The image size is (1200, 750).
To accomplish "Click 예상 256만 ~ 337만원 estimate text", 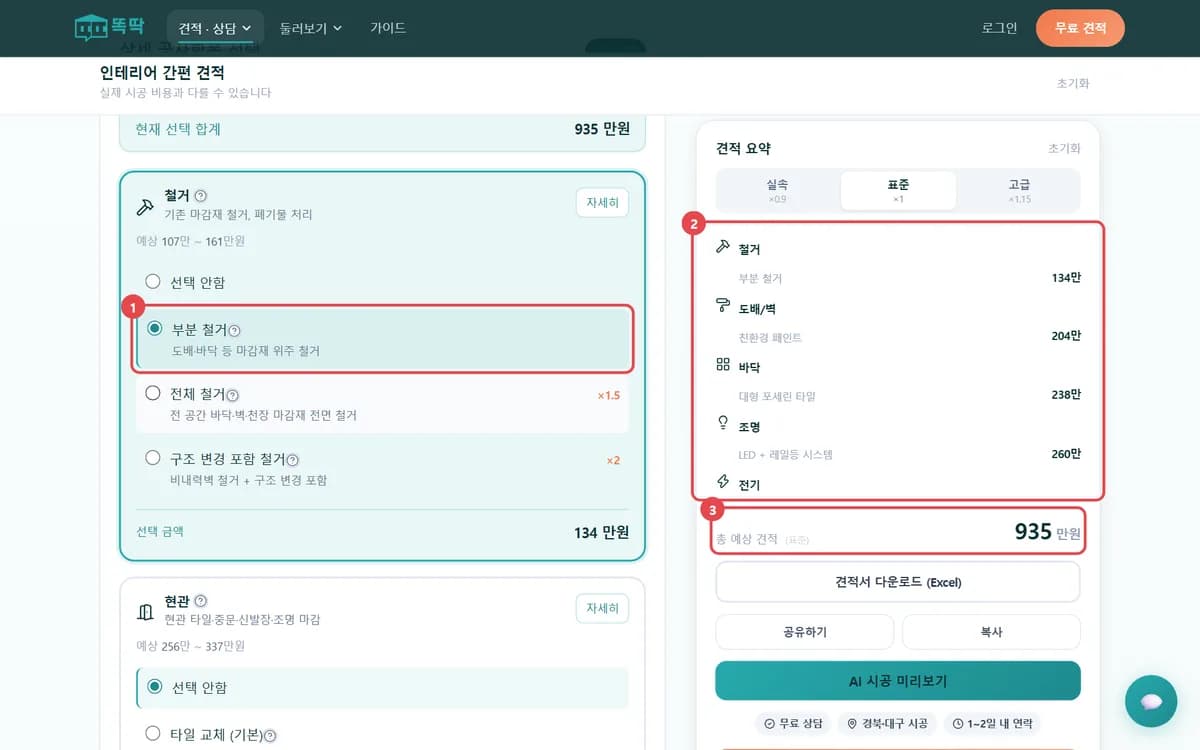I will pyautogui.click(x=190, y=646).
